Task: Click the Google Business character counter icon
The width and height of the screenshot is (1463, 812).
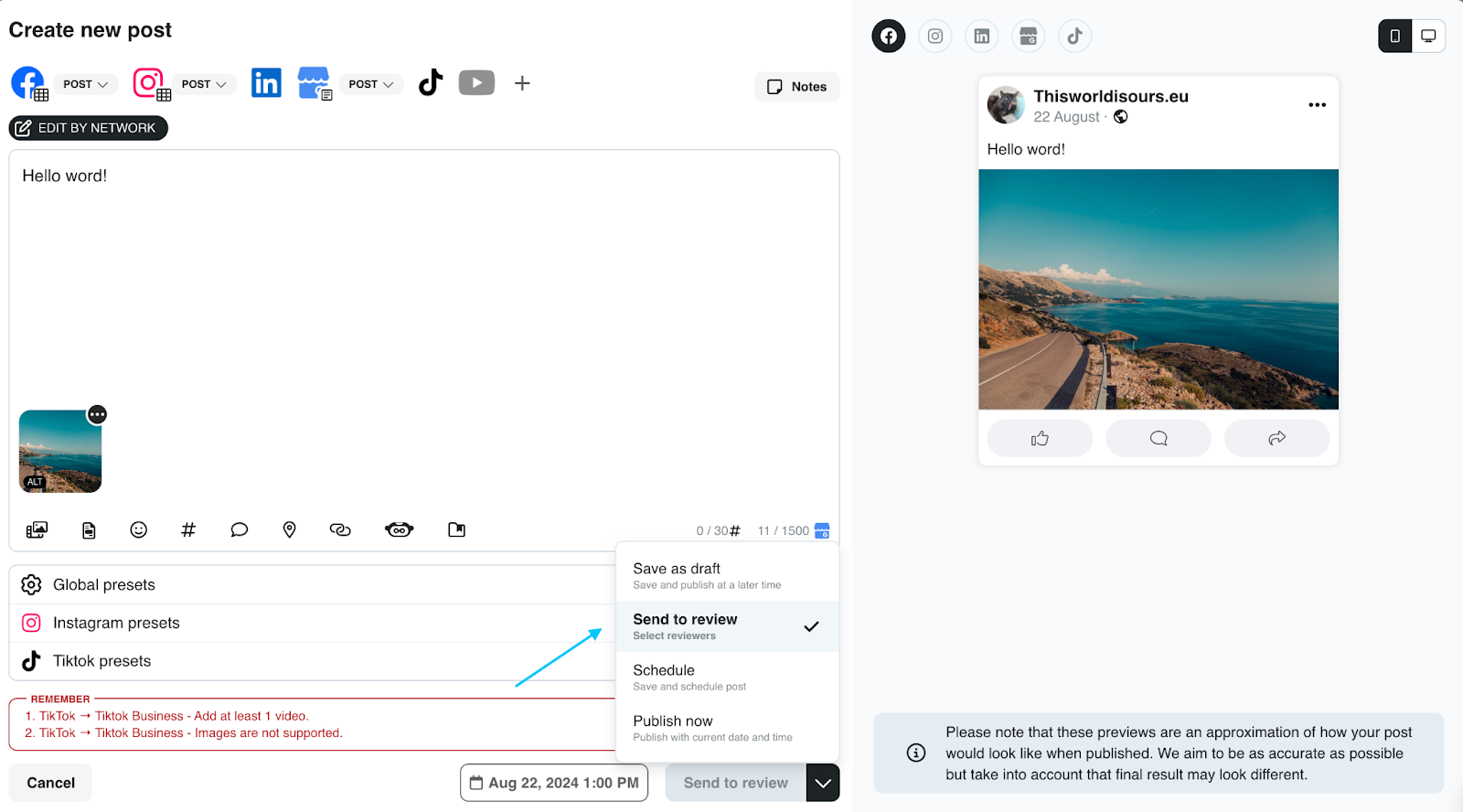Action: (822, 530)
